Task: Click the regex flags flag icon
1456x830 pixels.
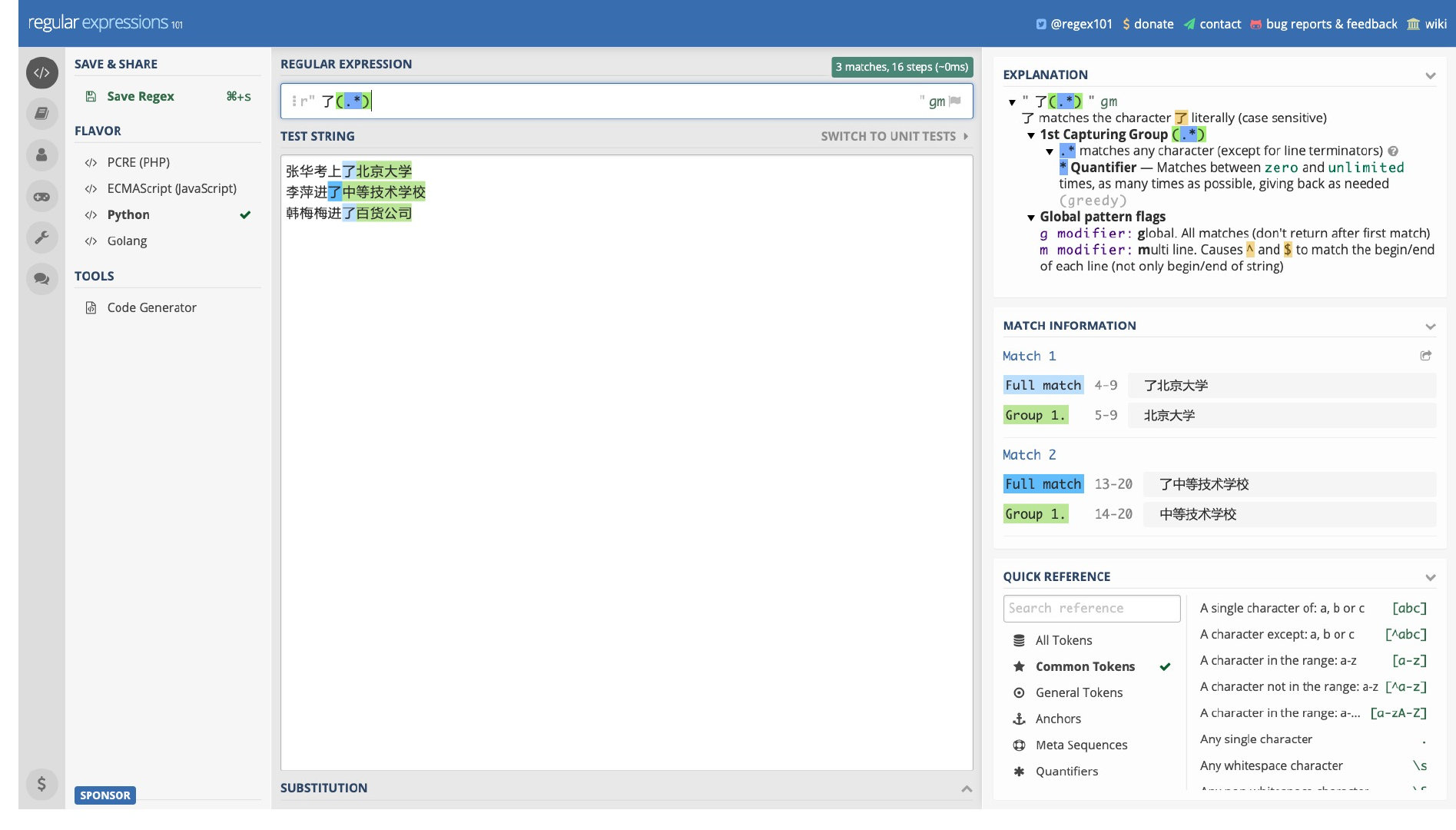Action: pyautogui.click(x=955, y=101)
